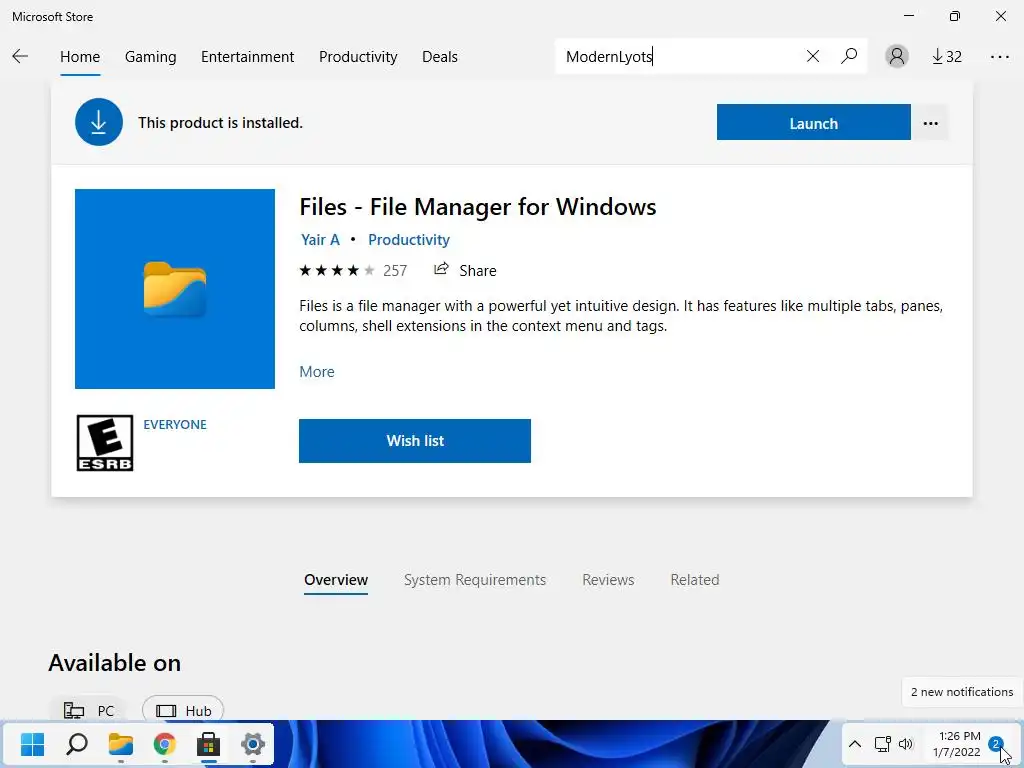Select the PC availability chip

[x=89, y=711]
